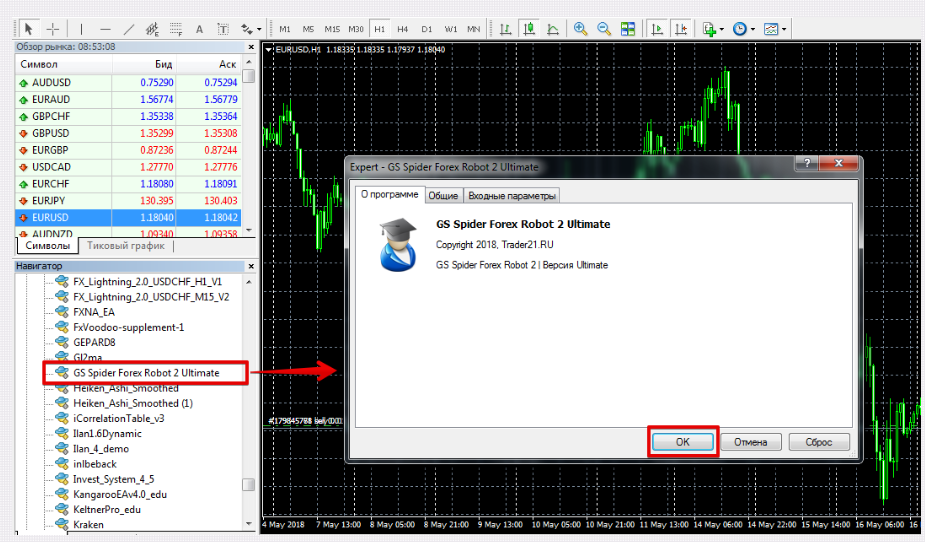Switch timeframe to M5
Image resolution: width=925 pixels, height=542 pixels.
click(x=308, y=29)
